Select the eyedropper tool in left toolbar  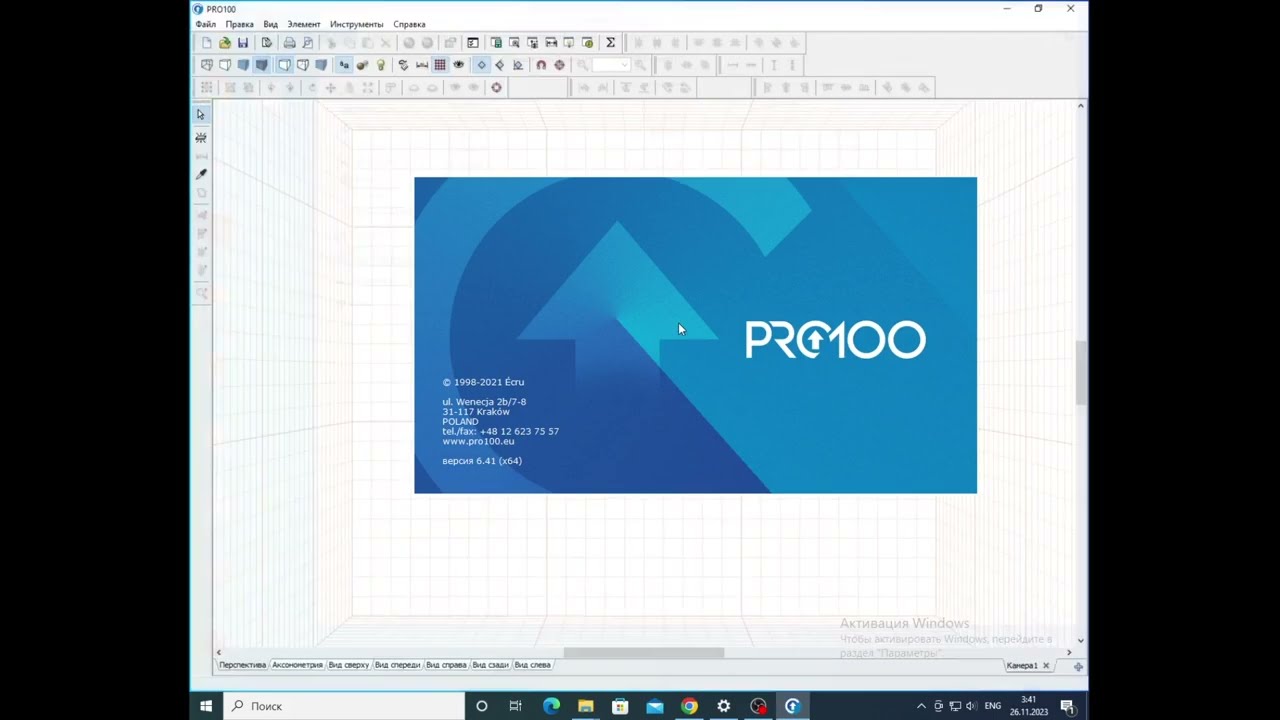[201, 174]
